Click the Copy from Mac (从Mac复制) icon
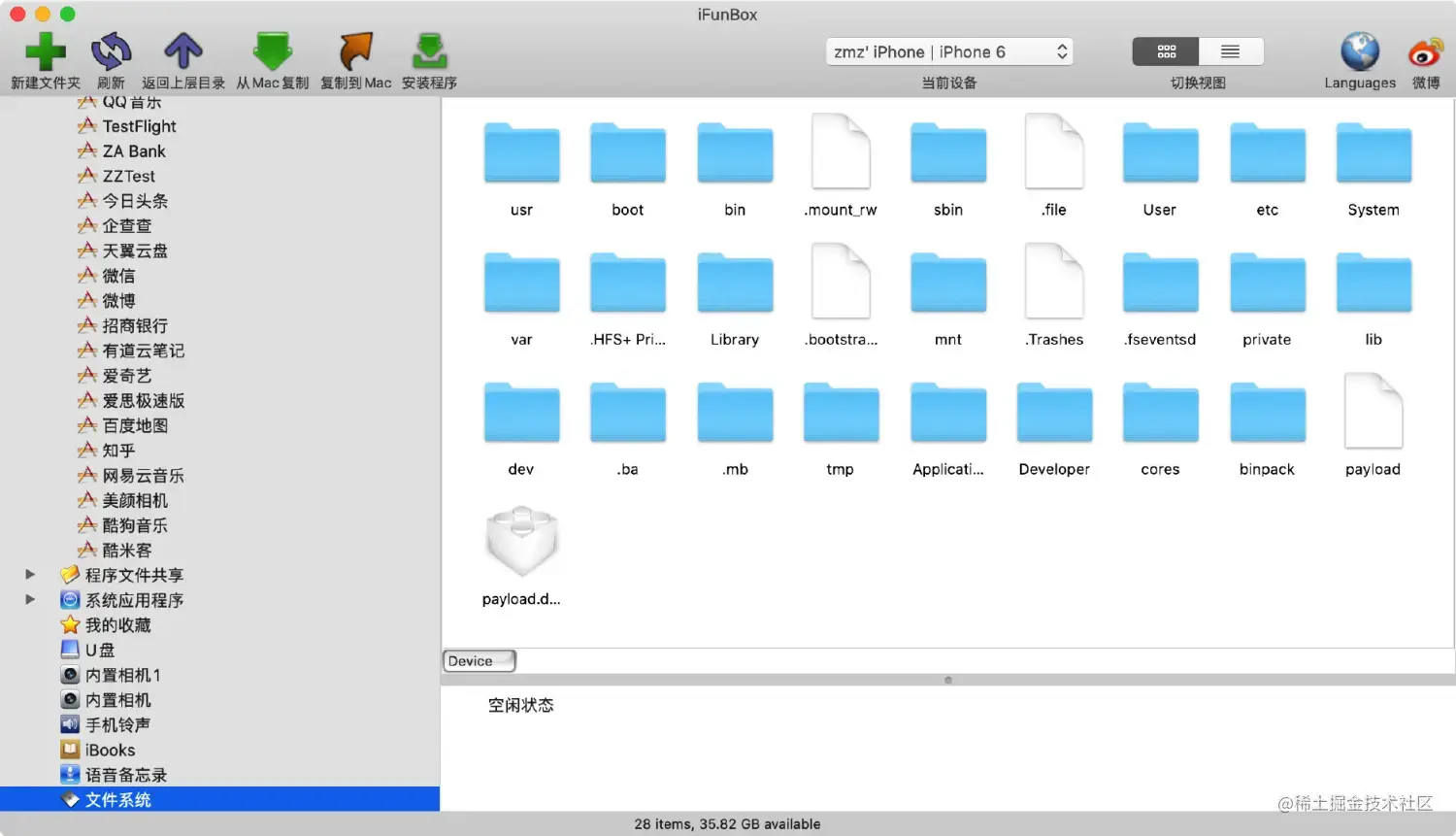The width and height of the screenshot is (1456, 836). 272,51
